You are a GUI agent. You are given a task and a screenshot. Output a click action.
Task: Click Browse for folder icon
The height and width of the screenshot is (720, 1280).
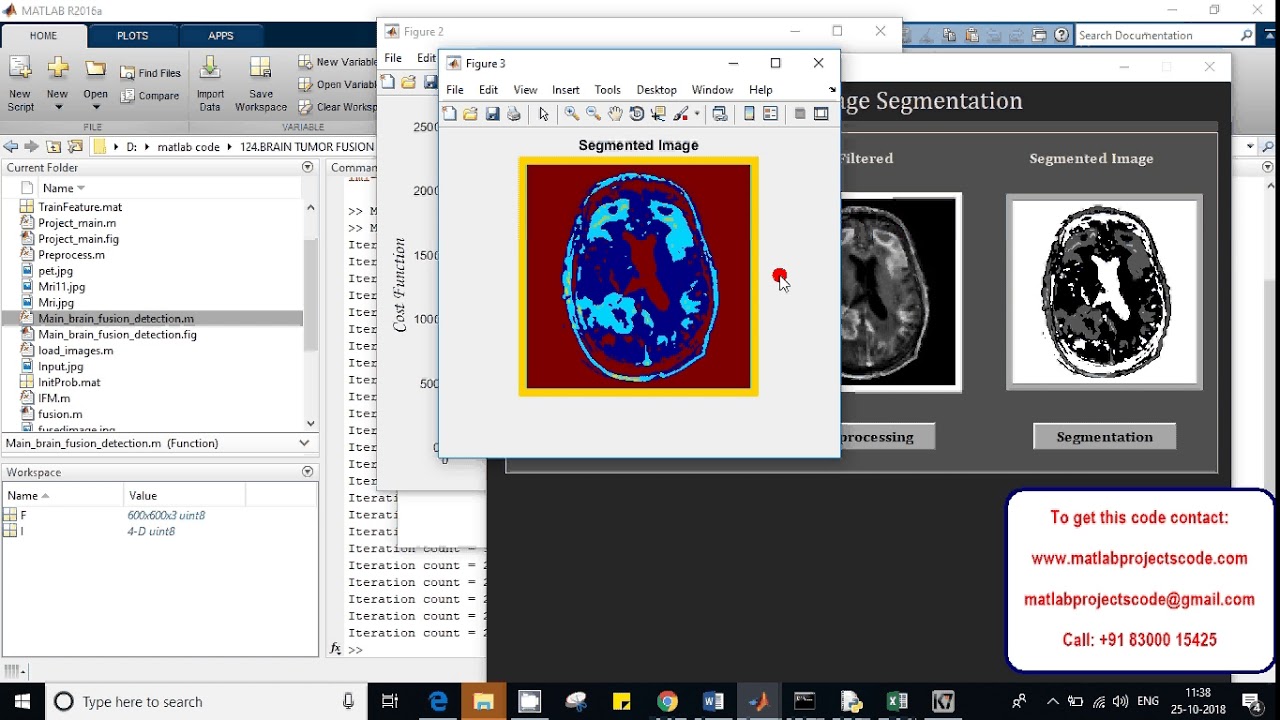point(75,146)
